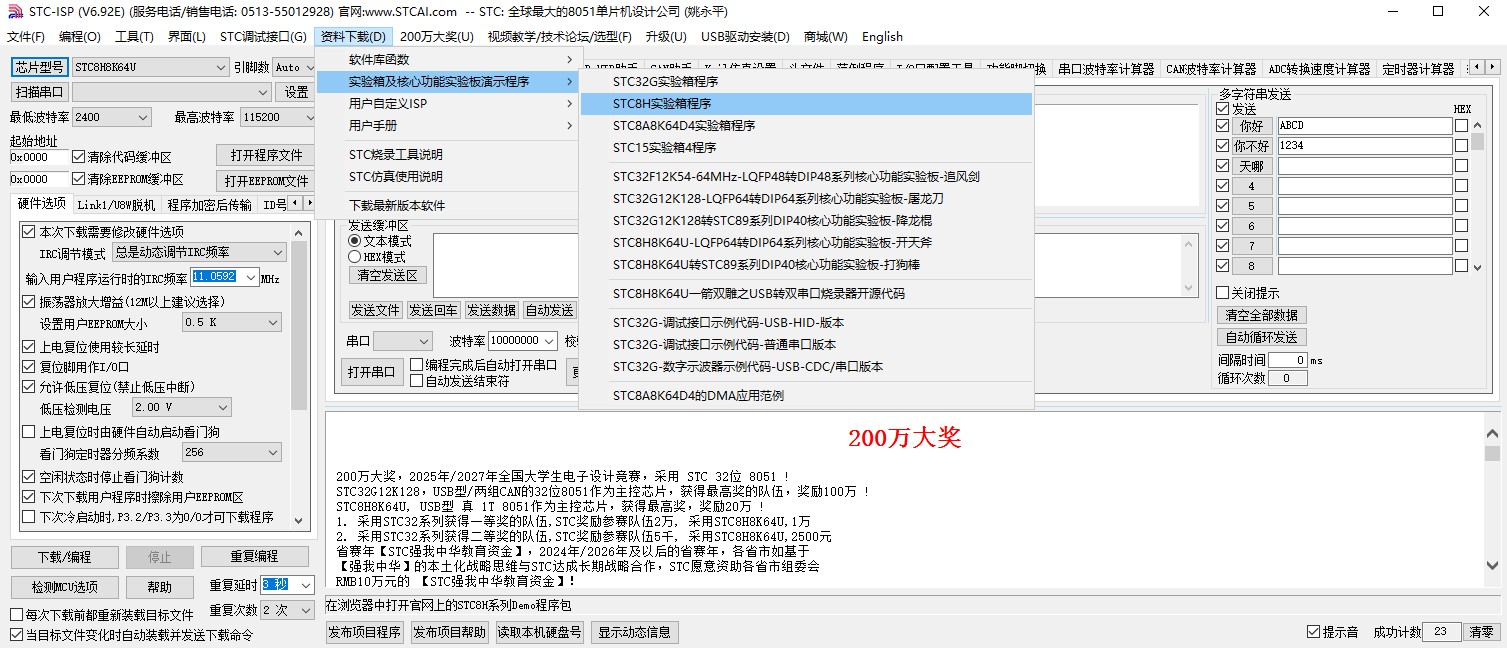Click the 间隔时间 interval input field
Viewport: 1507px width, 648px height.
[1288, 360]
